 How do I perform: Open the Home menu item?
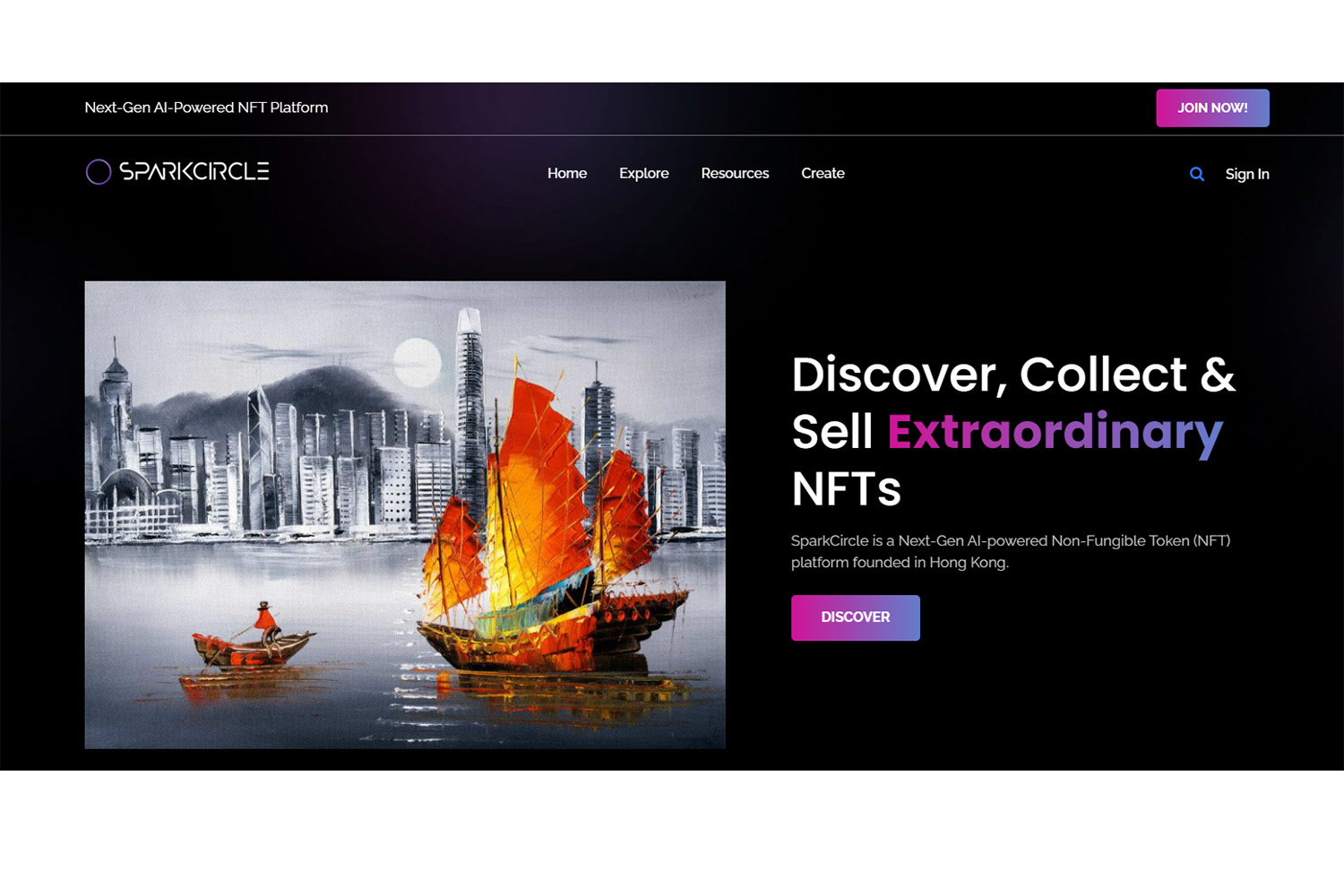coord(567,173)
